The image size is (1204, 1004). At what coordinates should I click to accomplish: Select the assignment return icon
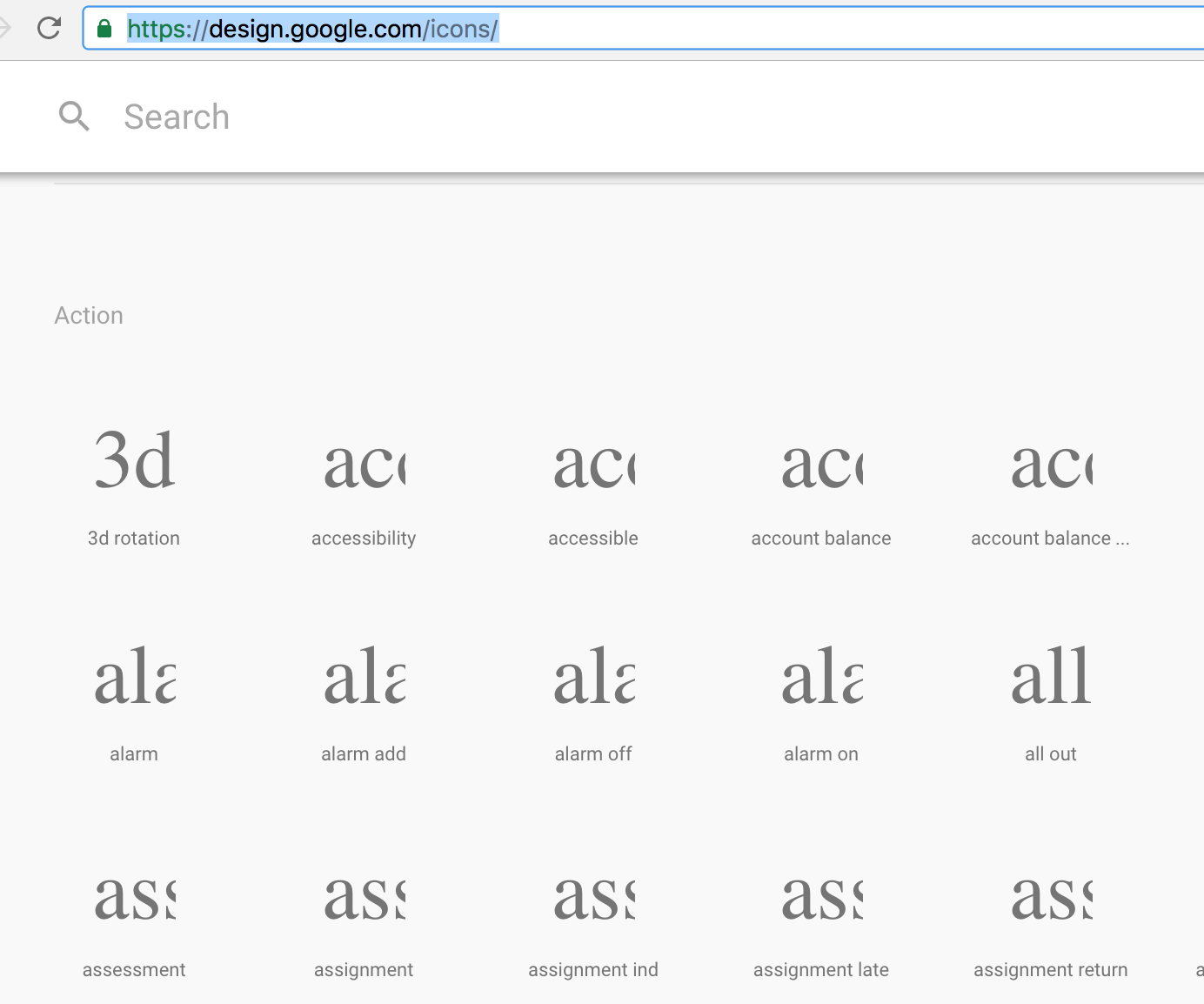(x=1050, y=896)
